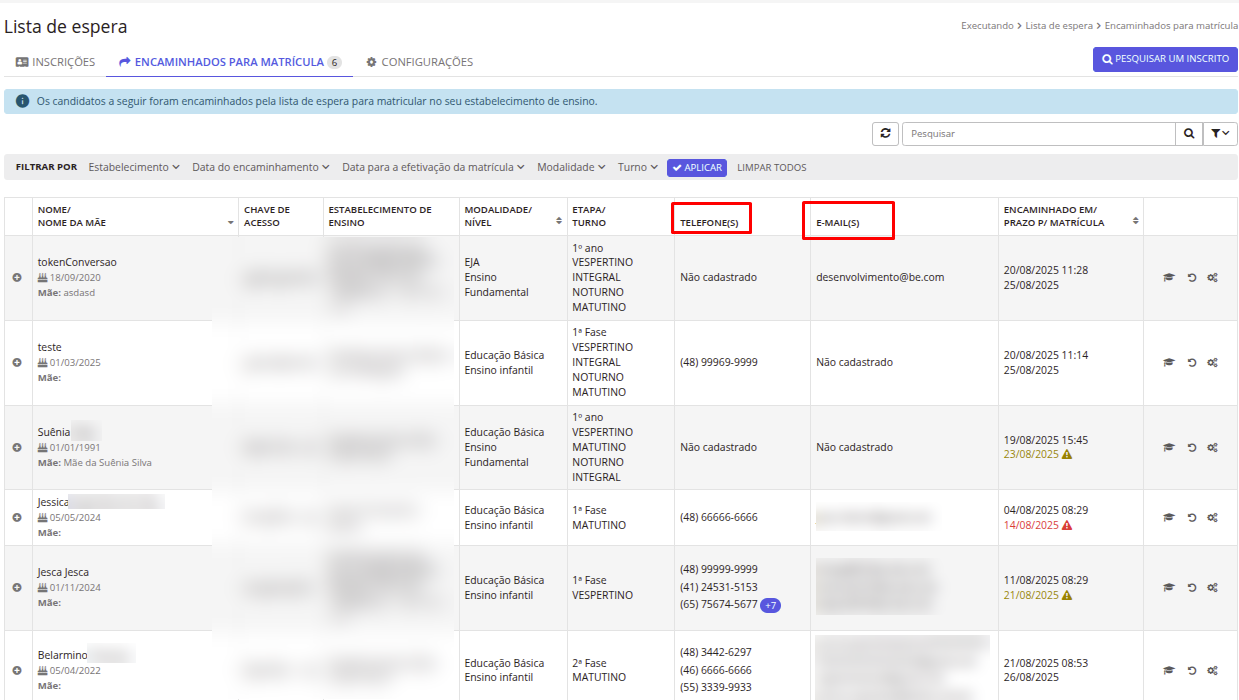
Task: Click into the Pesquisar search field
Action: point(1038,133)
